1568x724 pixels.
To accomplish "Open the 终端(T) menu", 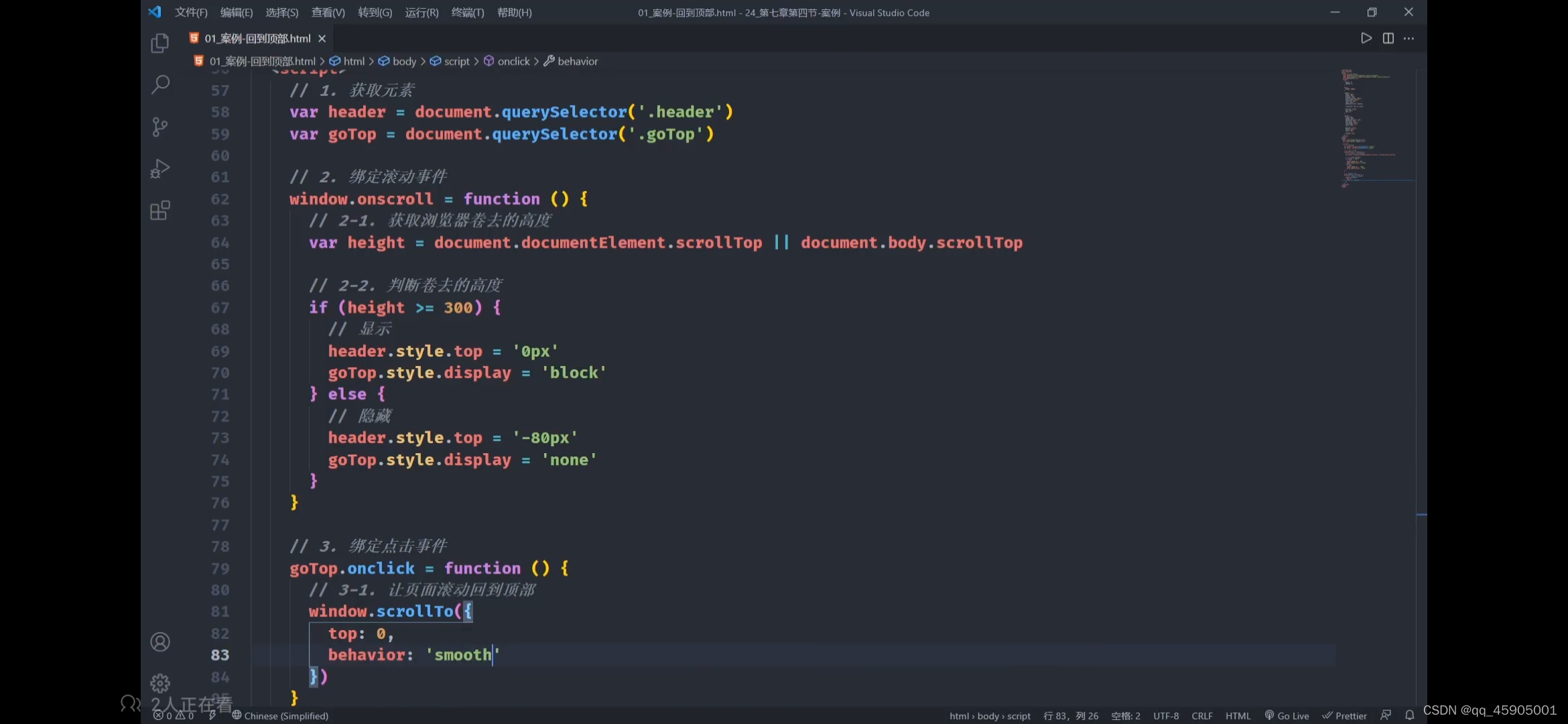I will [467, 12].
